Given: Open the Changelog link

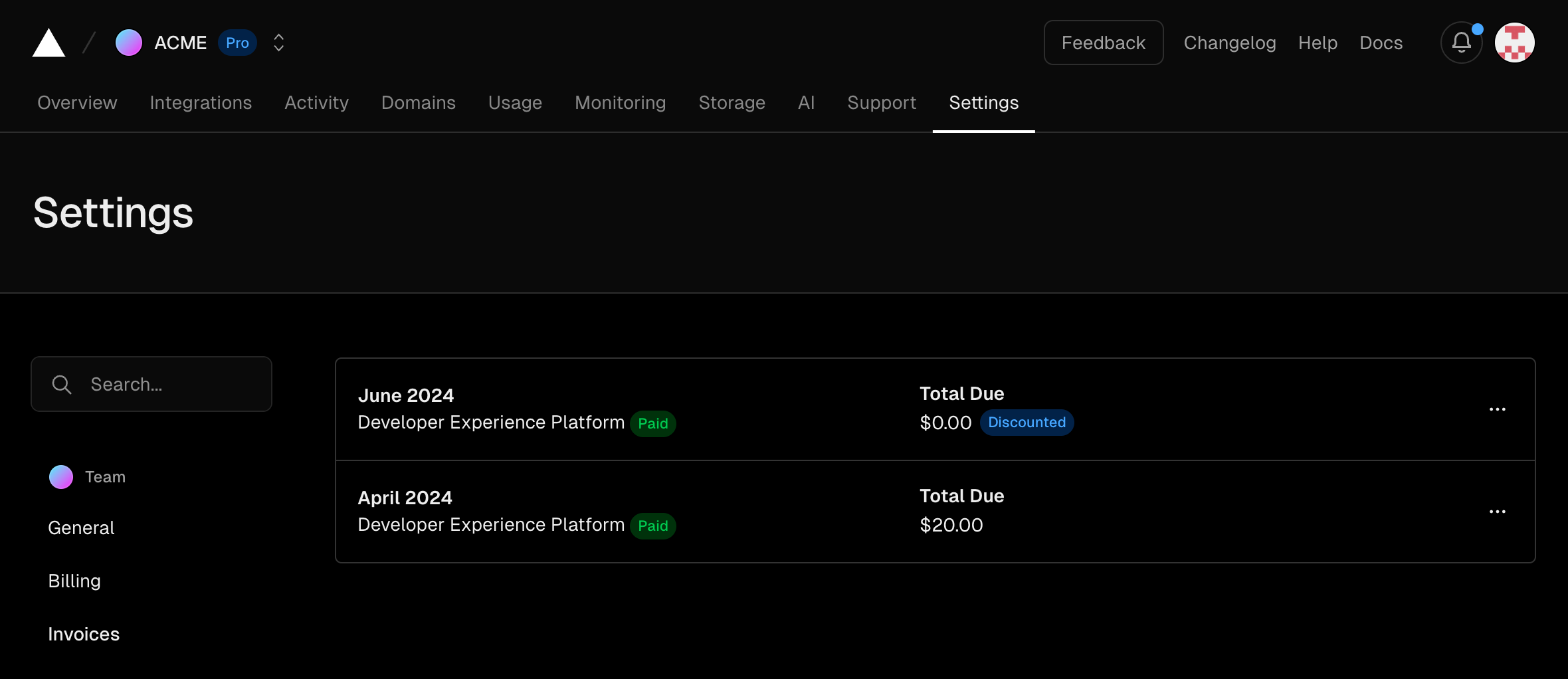Looking at the screenshot, I should pyautogui.click(x=1229, y=43).
